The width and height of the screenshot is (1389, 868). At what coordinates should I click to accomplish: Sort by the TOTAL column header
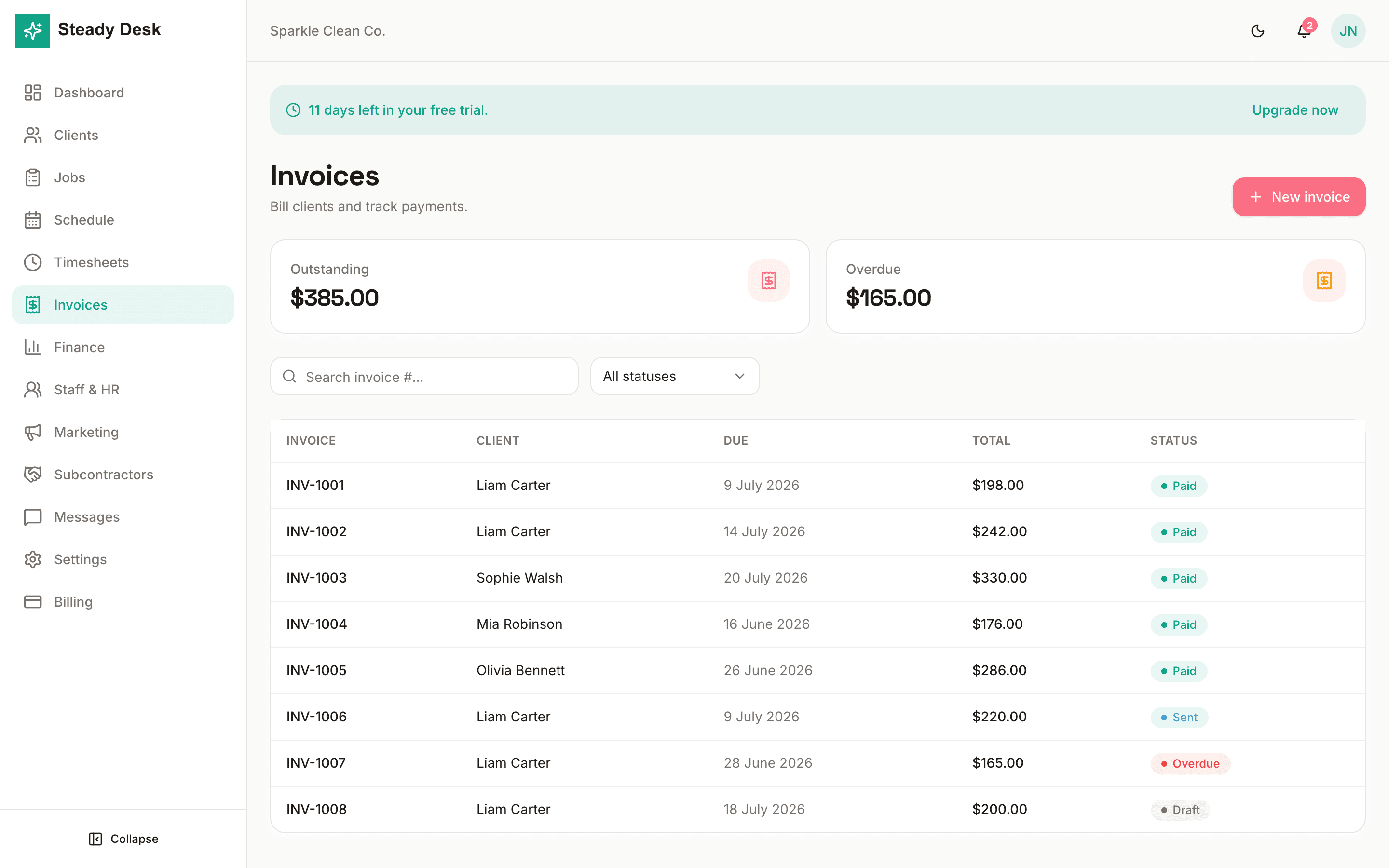click(991, 440)
